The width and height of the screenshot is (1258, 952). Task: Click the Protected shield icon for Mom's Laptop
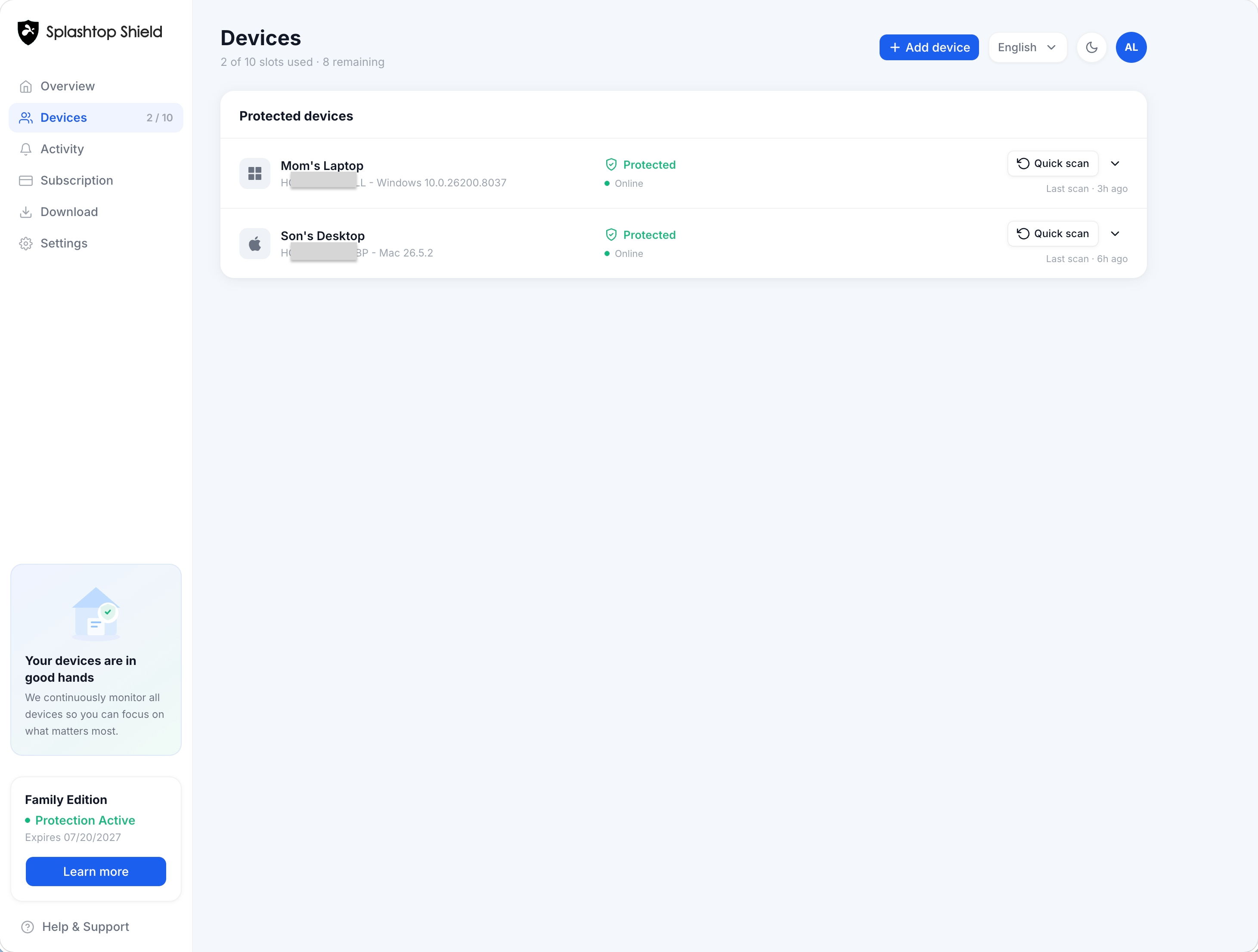[611, 165]
